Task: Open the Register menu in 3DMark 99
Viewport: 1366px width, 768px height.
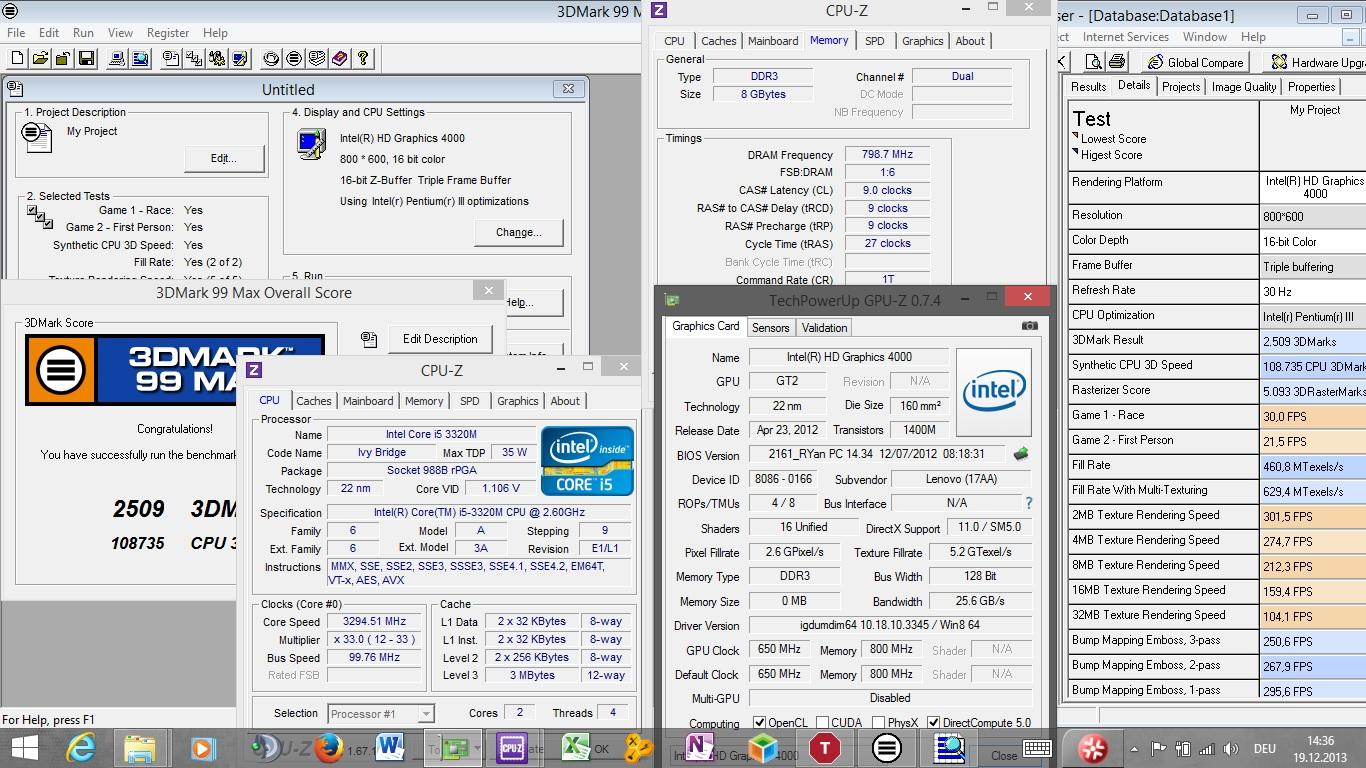Action: 168,32
